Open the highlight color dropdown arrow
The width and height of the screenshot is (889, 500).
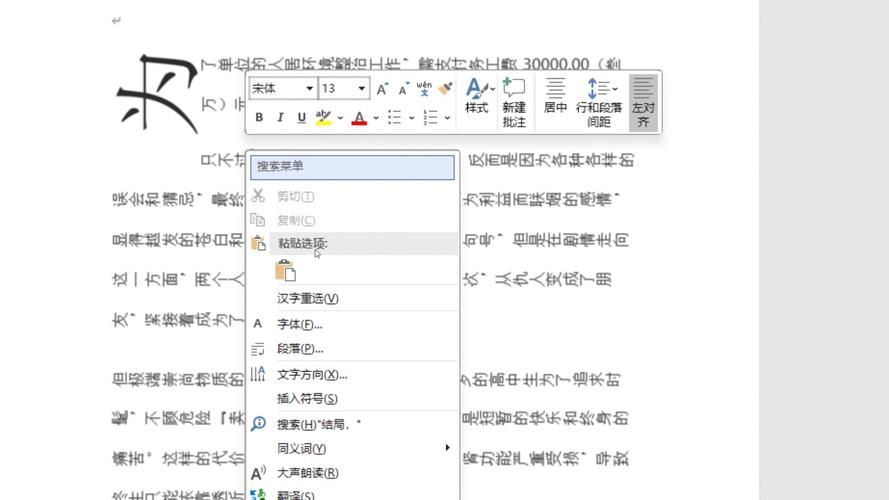tap(340, 118)
